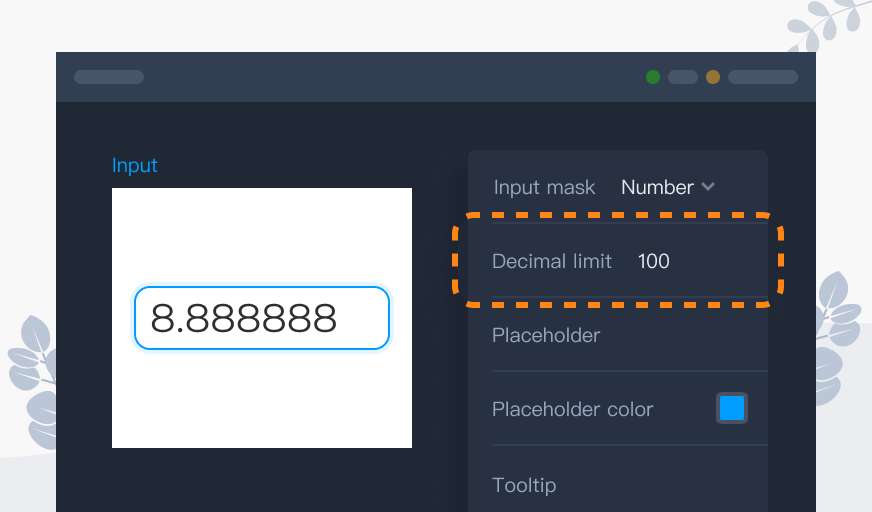The width and height of the screenshot is (872, 512).
Task: Select the Tooltip property row
Action: pyautogui.click(x=620, y=485)
